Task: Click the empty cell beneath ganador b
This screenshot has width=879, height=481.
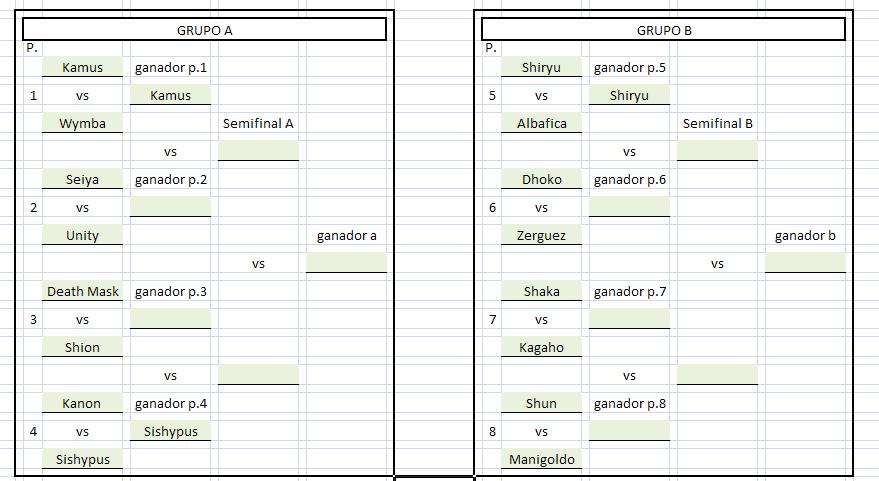Action: (805, 264)
